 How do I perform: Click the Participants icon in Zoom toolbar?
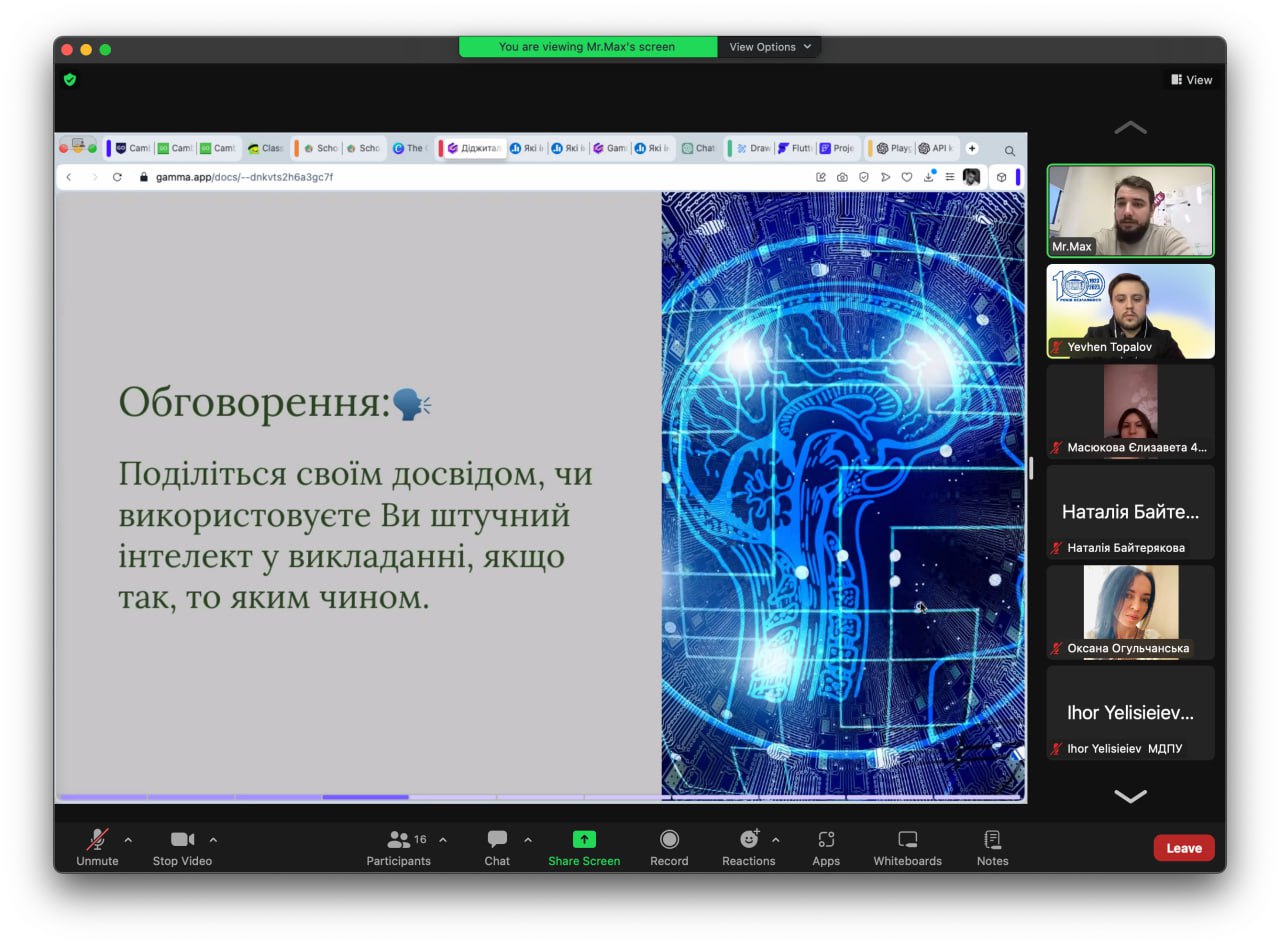(399, 840)
